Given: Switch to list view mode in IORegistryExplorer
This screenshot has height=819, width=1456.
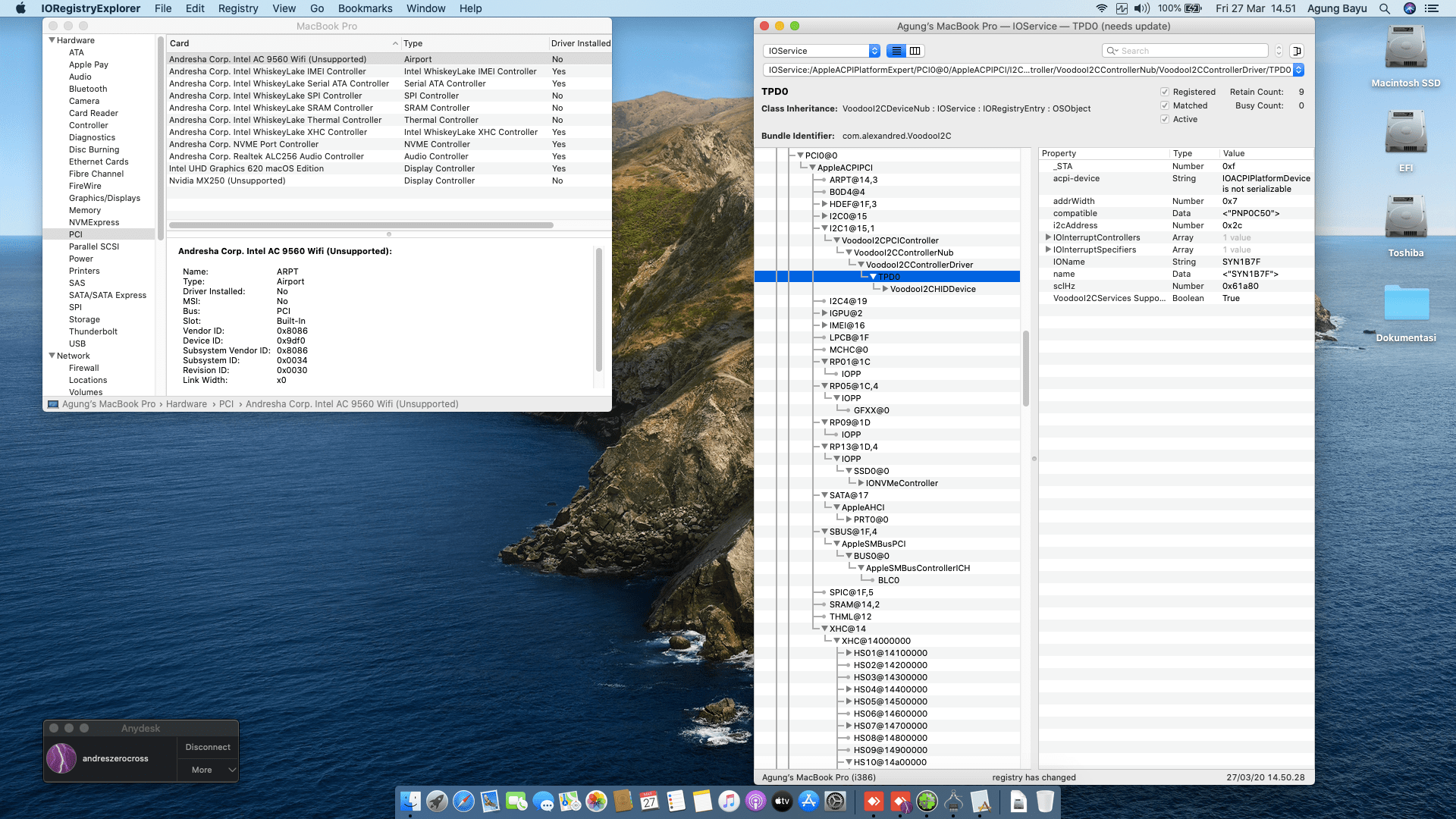Looking at the screenshot, I should tap(896, 51).
